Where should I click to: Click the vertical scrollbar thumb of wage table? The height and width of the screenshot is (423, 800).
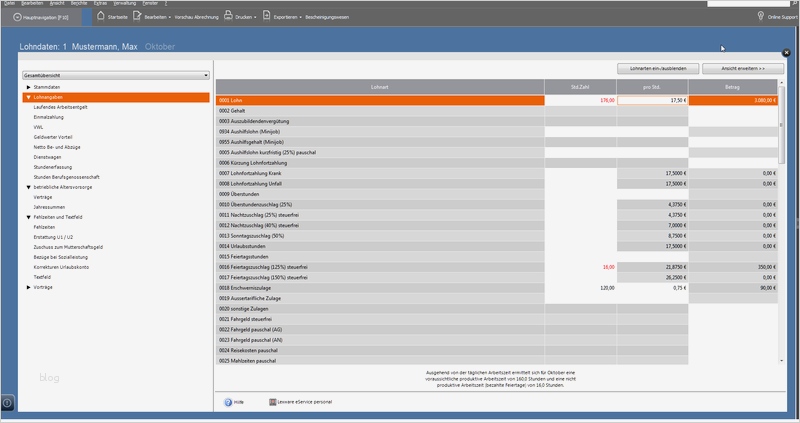(x=781, y=125)
